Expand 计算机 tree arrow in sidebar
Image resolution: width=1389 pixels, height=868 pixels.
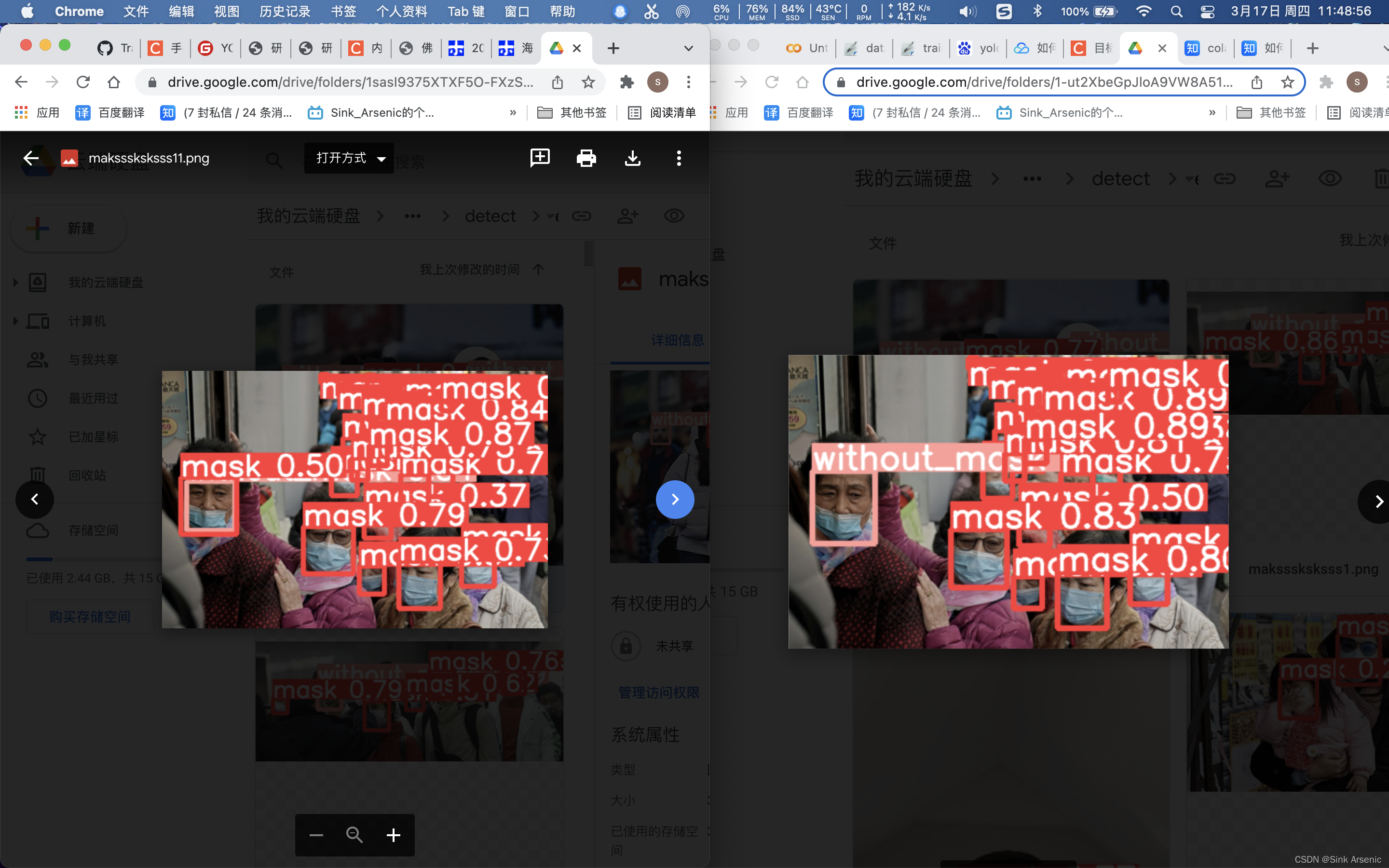(x=15, y=321)
